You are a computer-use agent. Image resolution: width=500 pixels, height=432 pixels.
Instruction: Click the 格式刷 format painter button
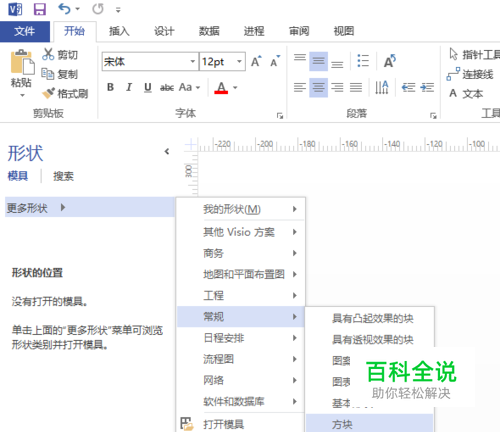pos(65,94)
